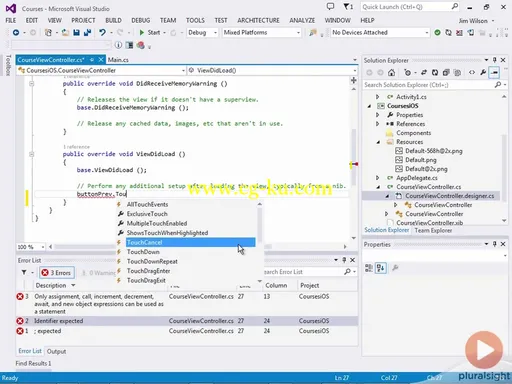The height and width of the screenshot is (384, 512).
Task: Click the Save All toolbar icon
Action: click(x=88, y=33)
